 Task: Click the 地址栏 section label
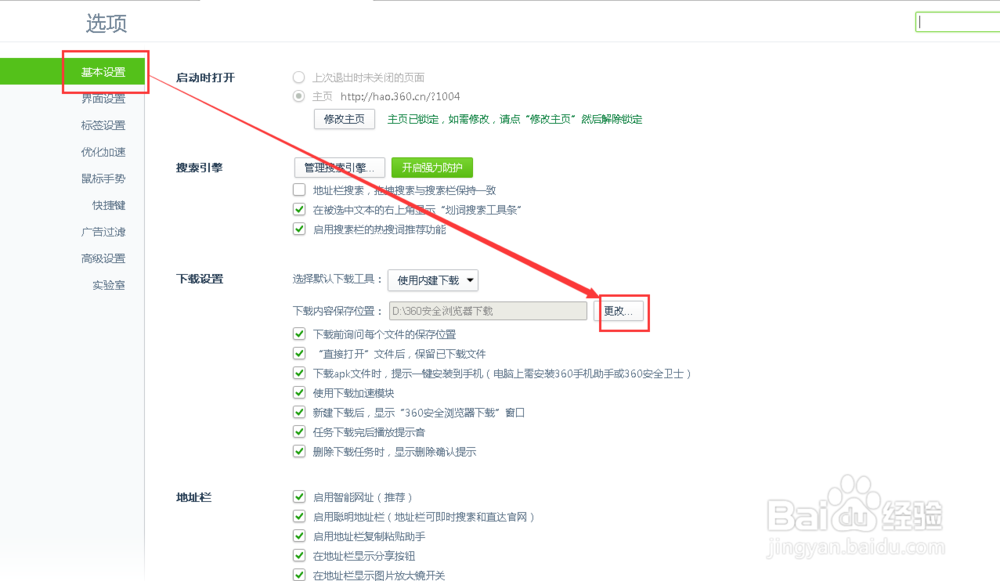coord(194,497)
